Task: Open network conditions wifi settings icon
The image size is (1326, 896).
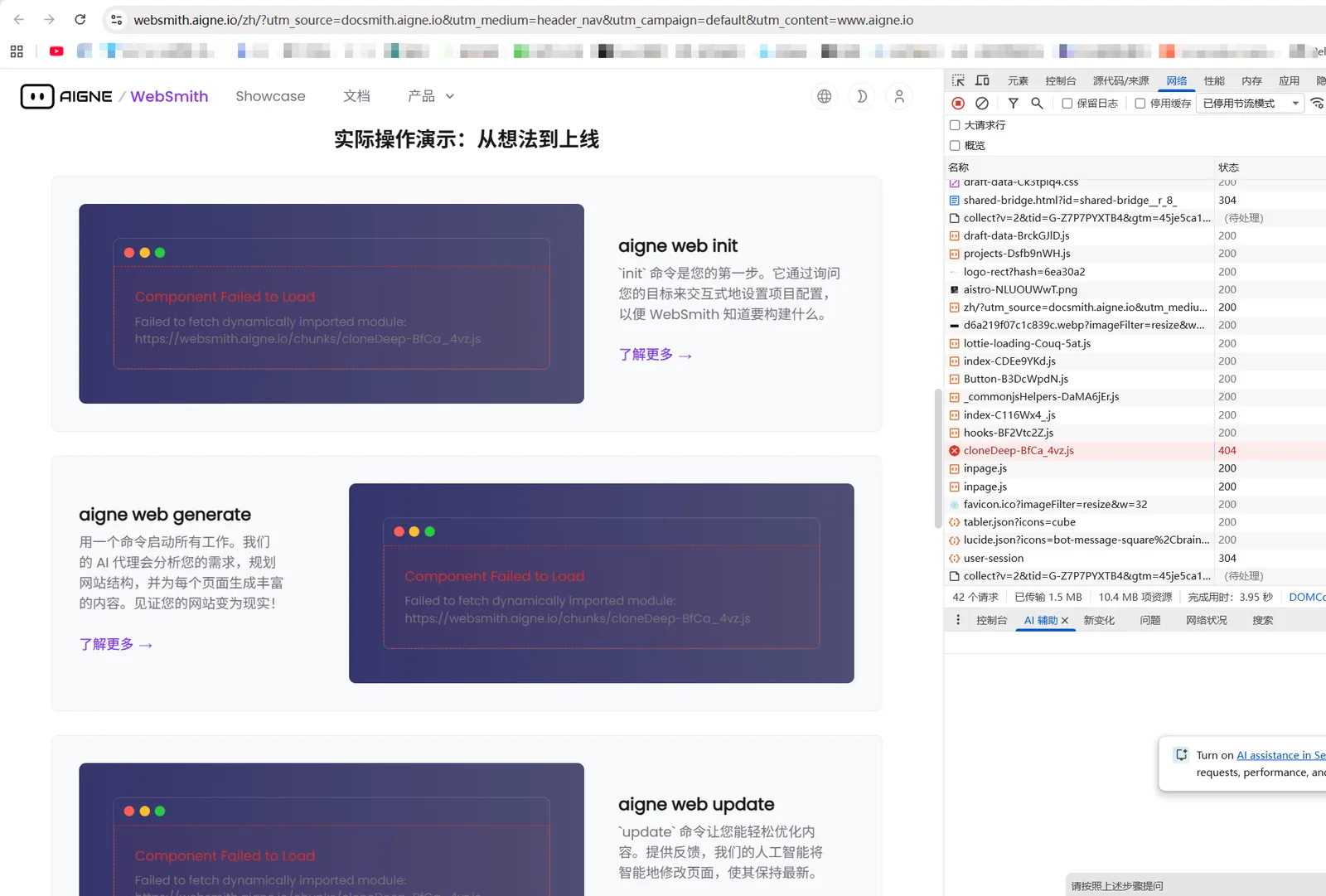Action: point(1317,104)
